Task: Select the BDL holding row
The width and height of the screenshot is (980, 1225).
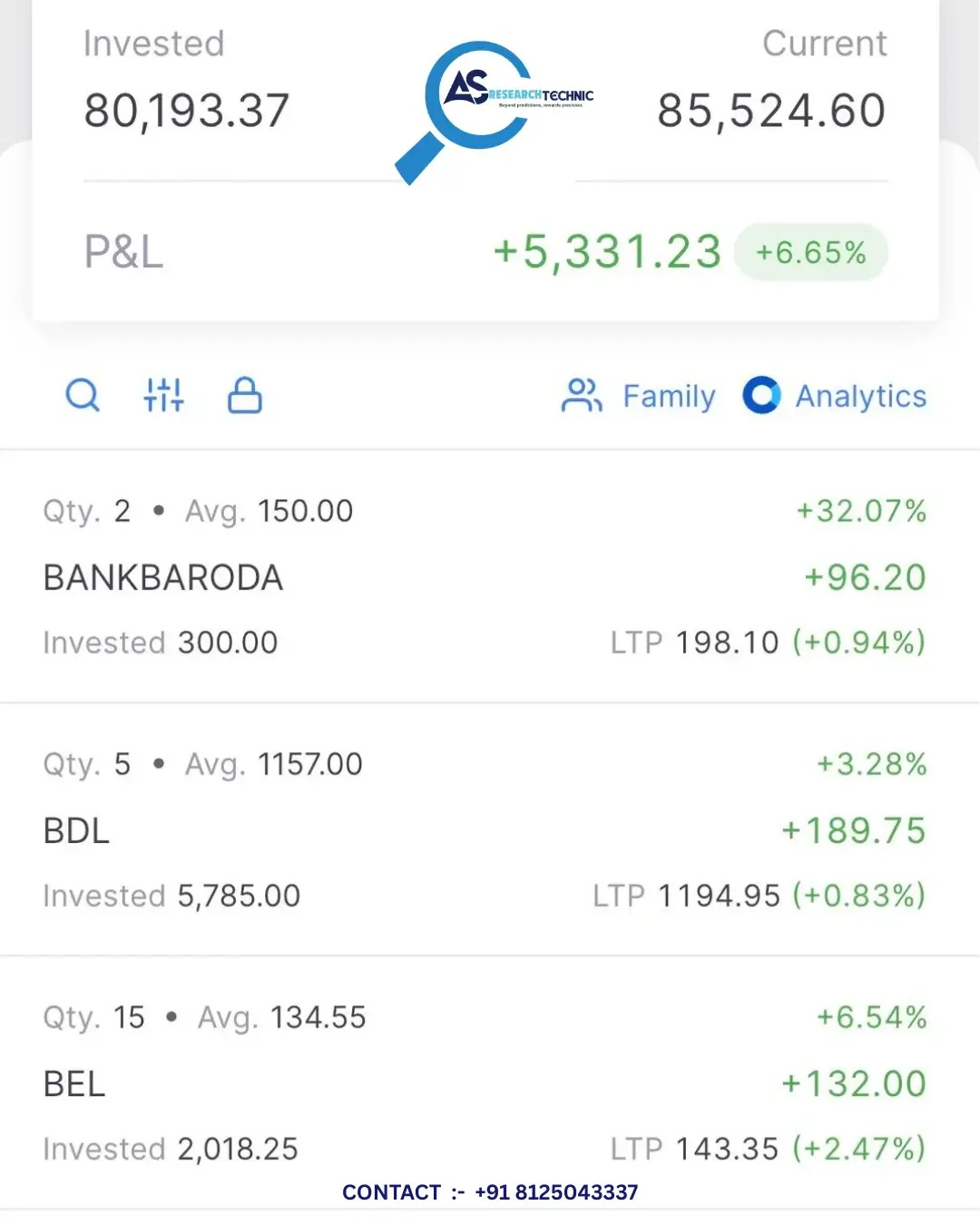Action: coord(490,829)
